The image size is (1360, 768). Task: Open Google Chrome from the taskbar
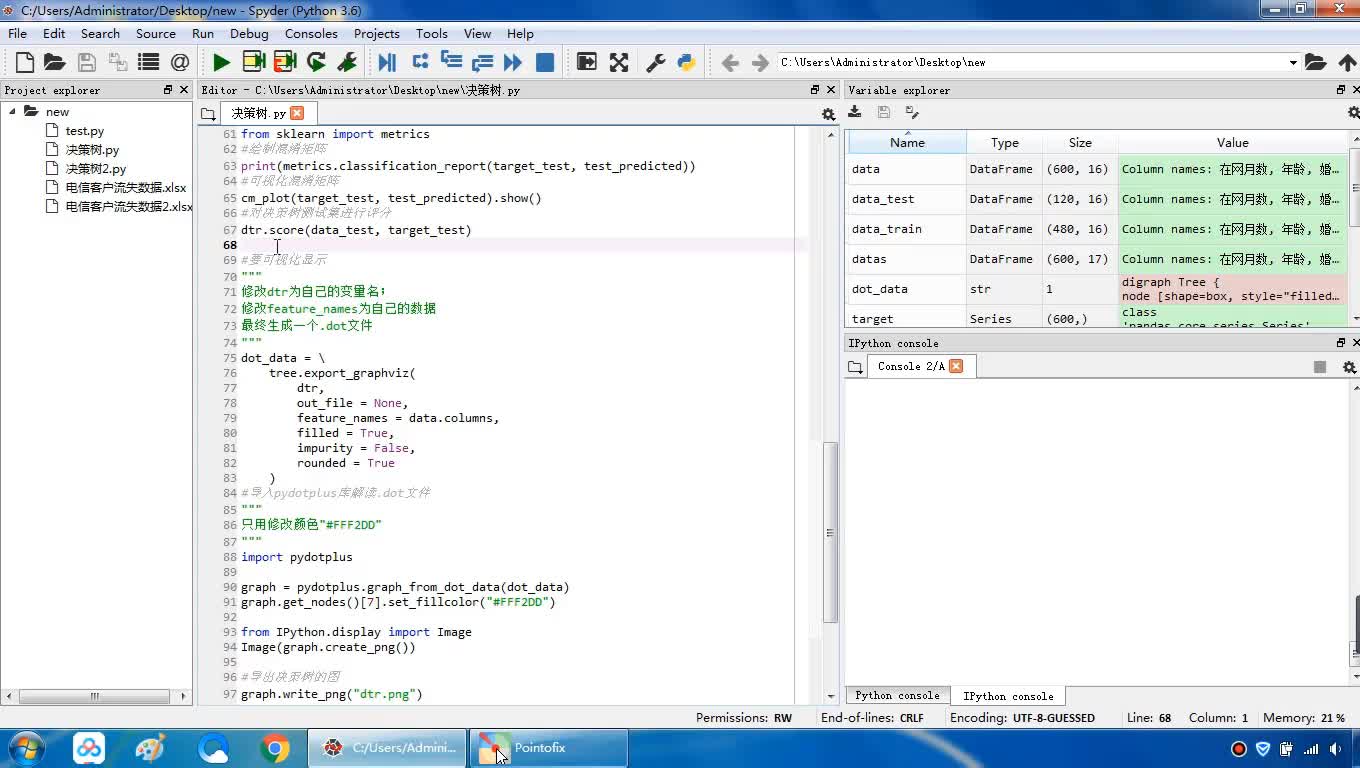pyautogui.click(x=275, y=748)
